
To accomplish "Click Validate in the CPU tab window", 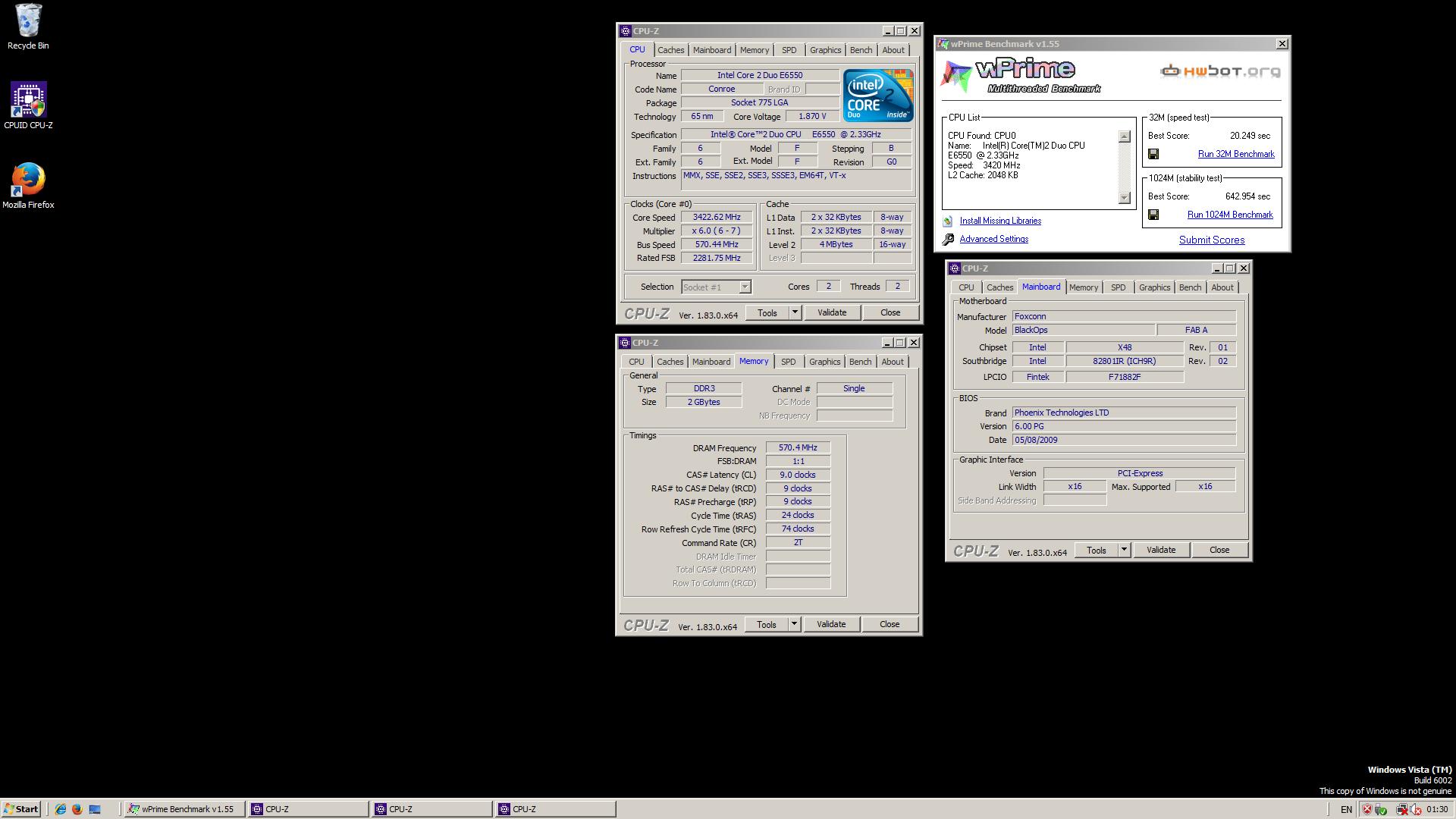I will pyautogui.click(x=831, y=312).
